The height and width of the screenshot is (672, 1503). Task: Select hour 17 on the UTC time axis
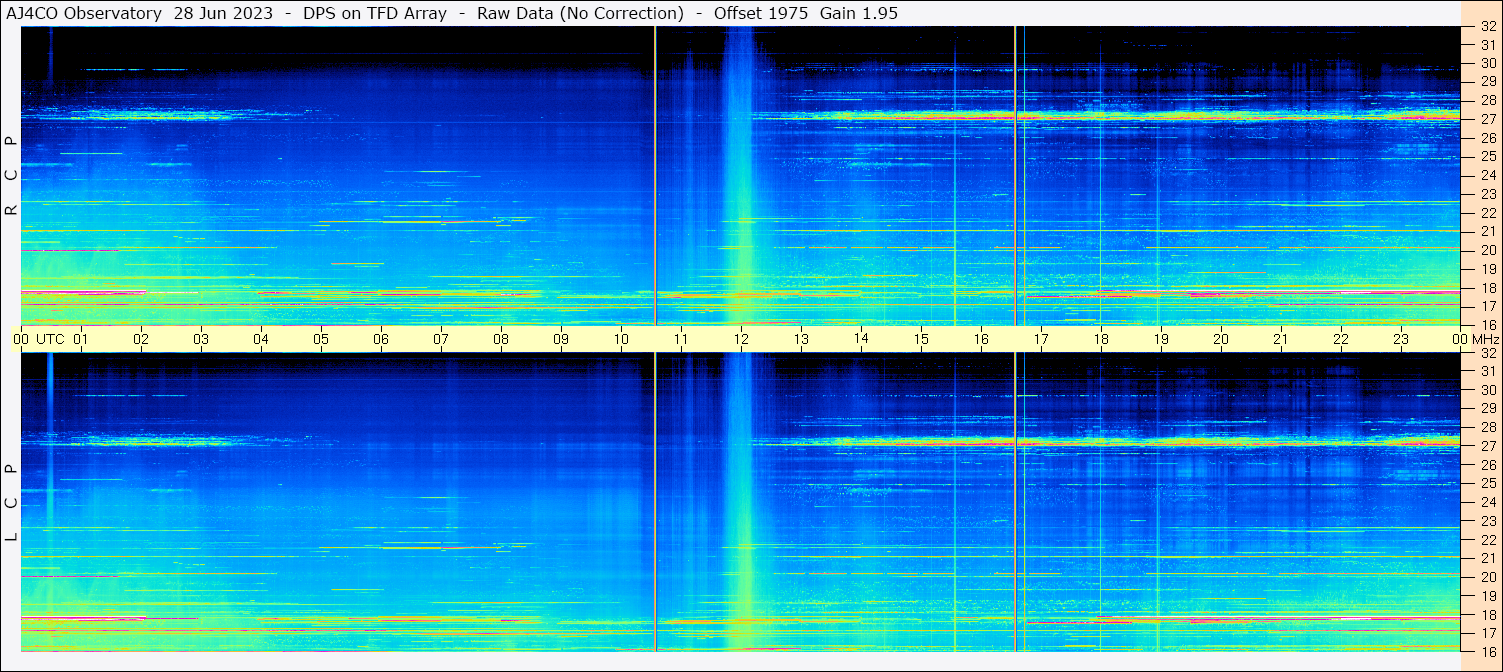click(1041, 339)
